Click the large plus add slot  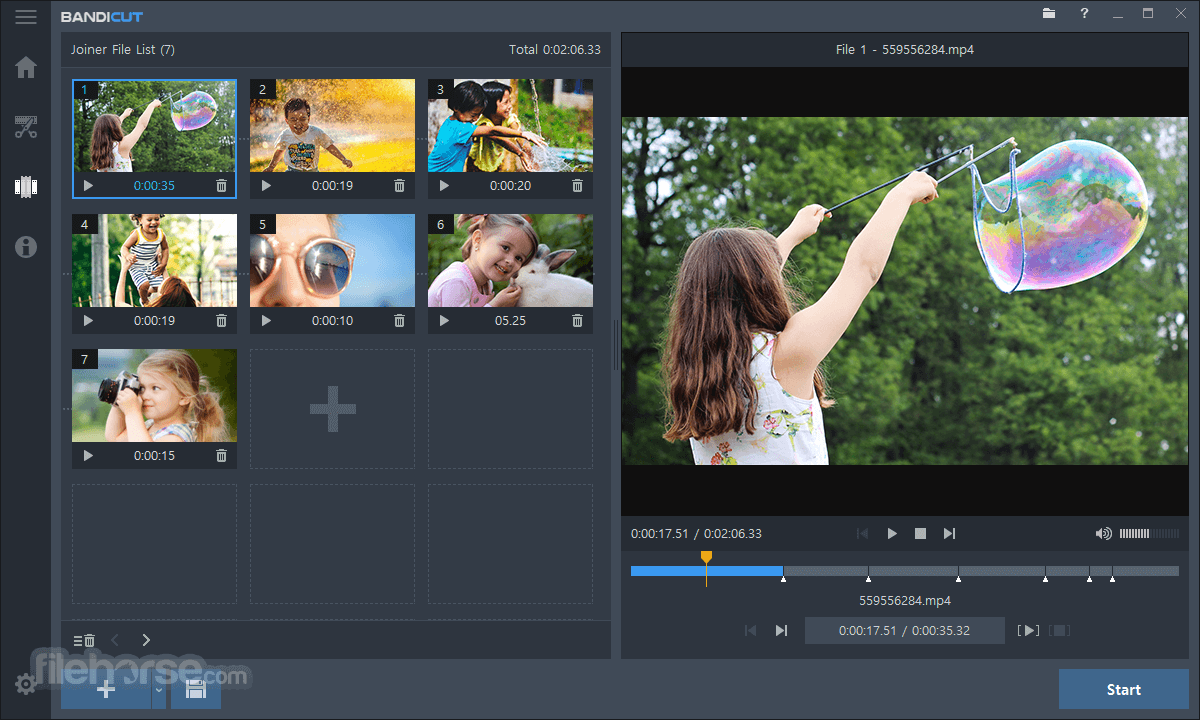tap(332, 409)
